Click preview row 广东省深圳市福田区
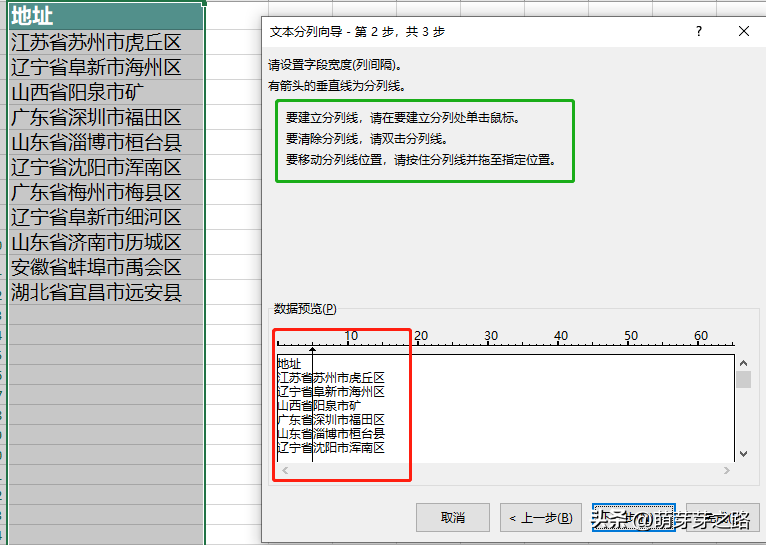 [x=331, y=419]
